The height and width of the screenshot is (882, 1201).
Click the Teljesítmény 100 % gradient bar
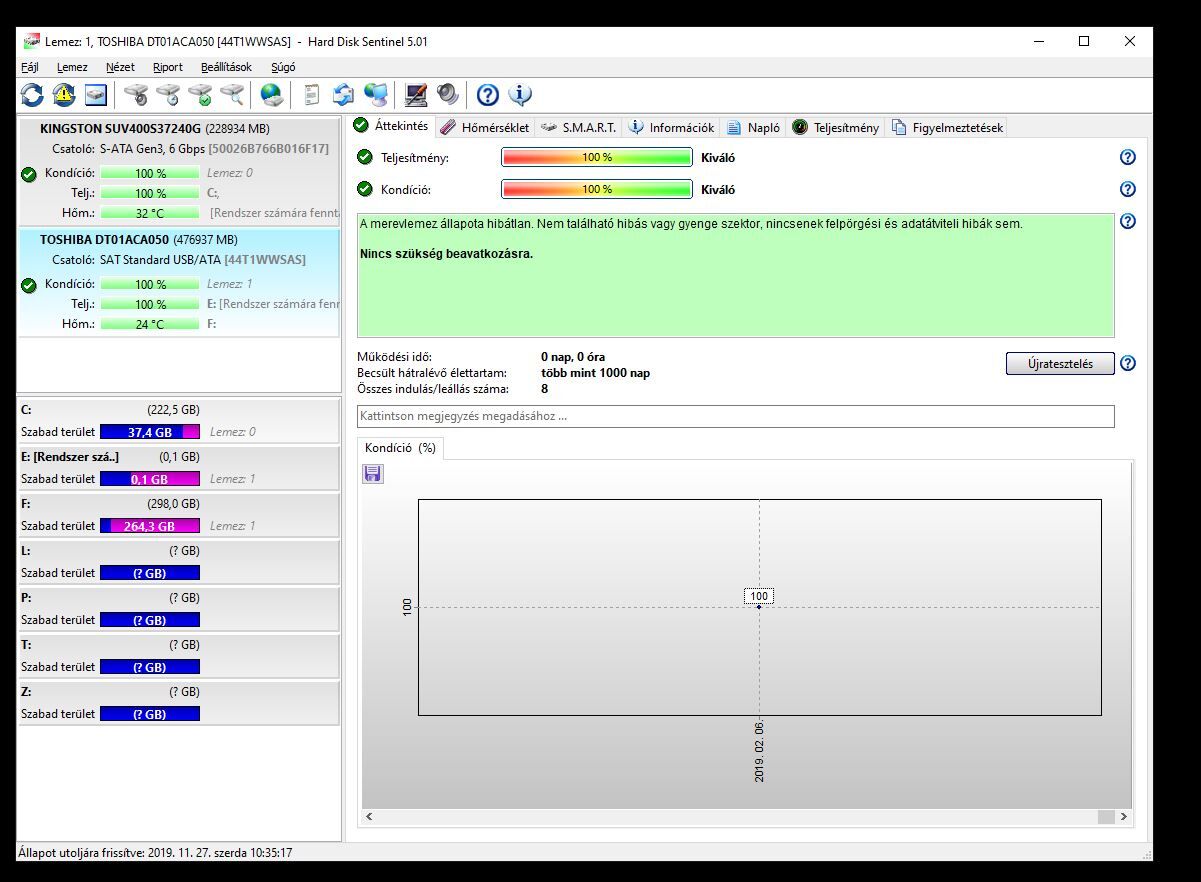point(597,157)
